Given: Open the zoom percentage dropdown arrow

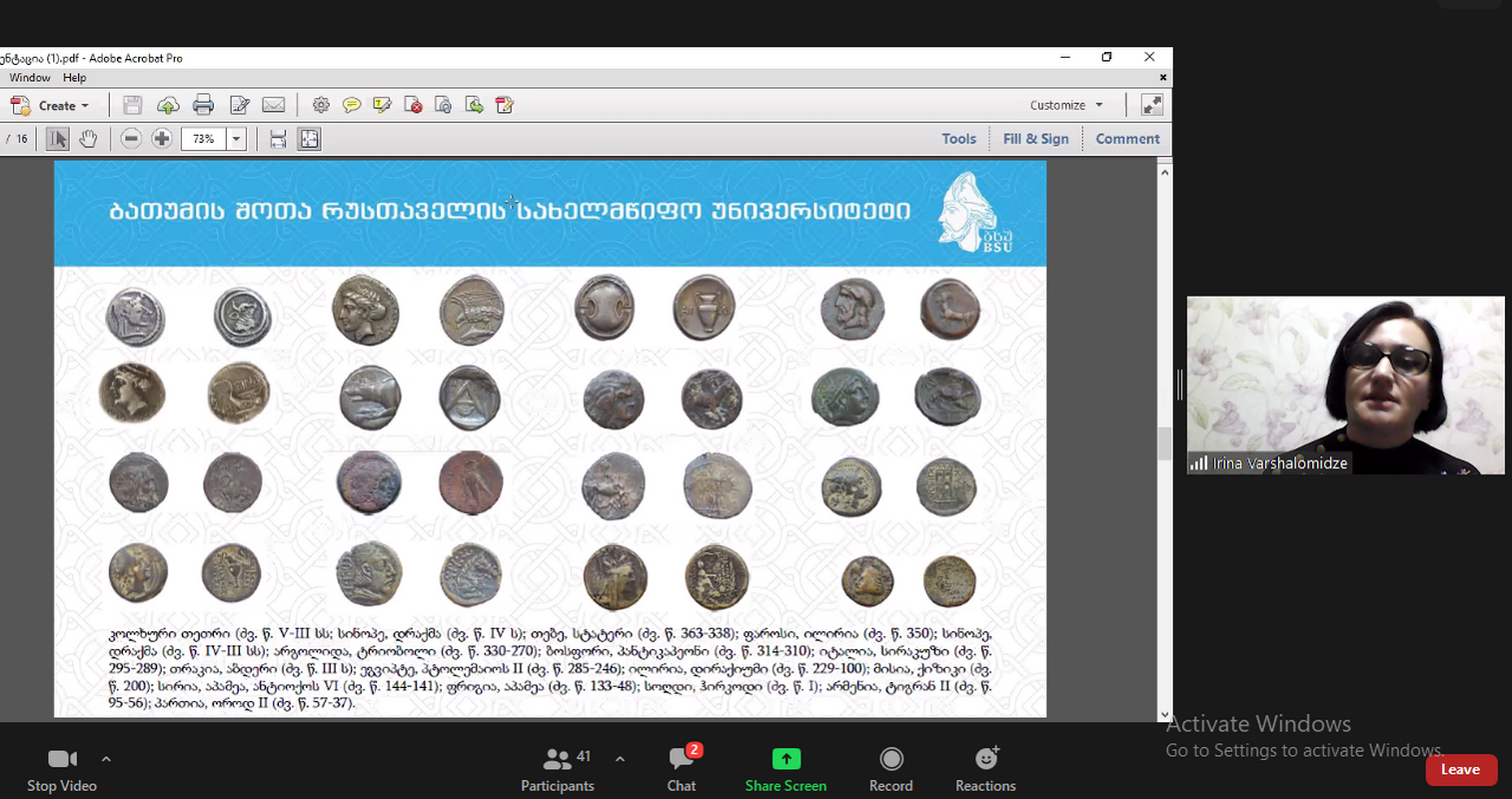Looking at the screenshot, I should 237,139.
